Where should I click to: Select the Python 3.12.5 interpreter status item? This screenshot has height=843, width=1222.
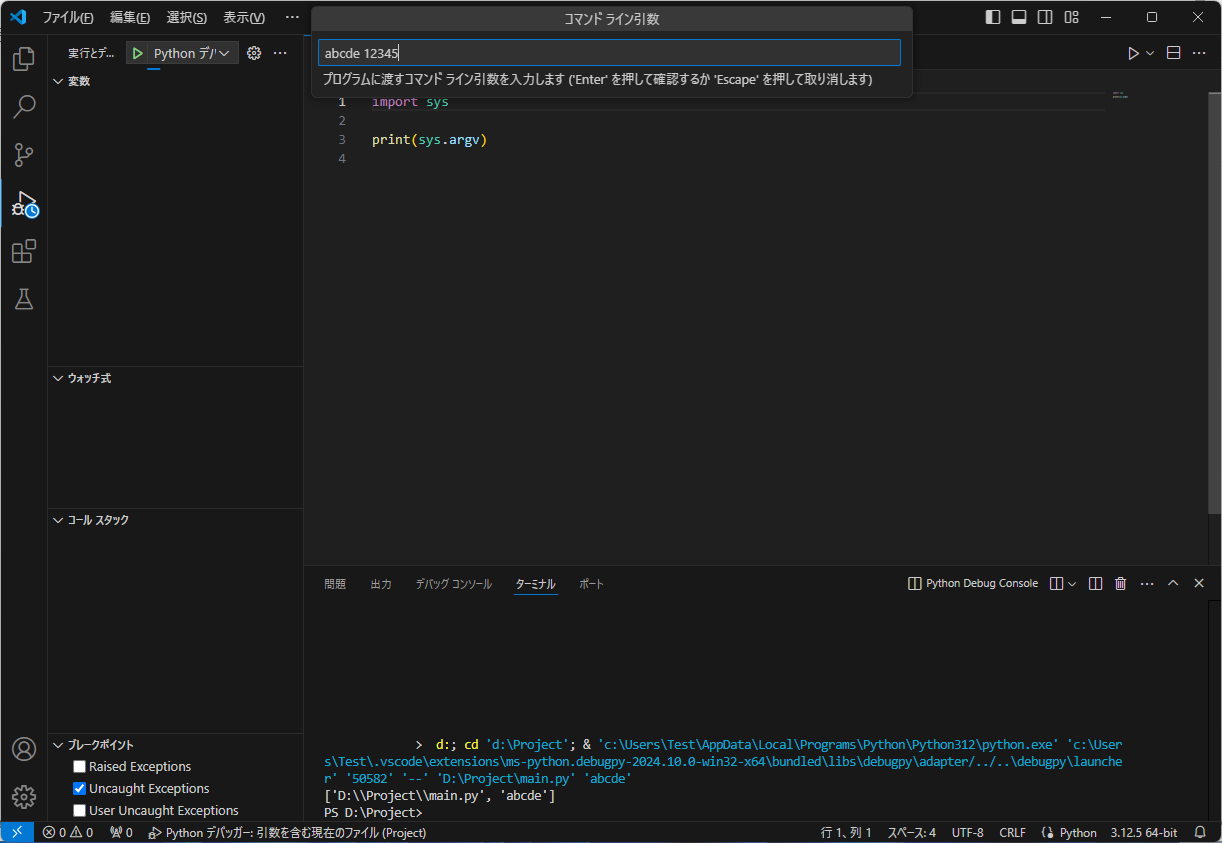click(1144, 832)
